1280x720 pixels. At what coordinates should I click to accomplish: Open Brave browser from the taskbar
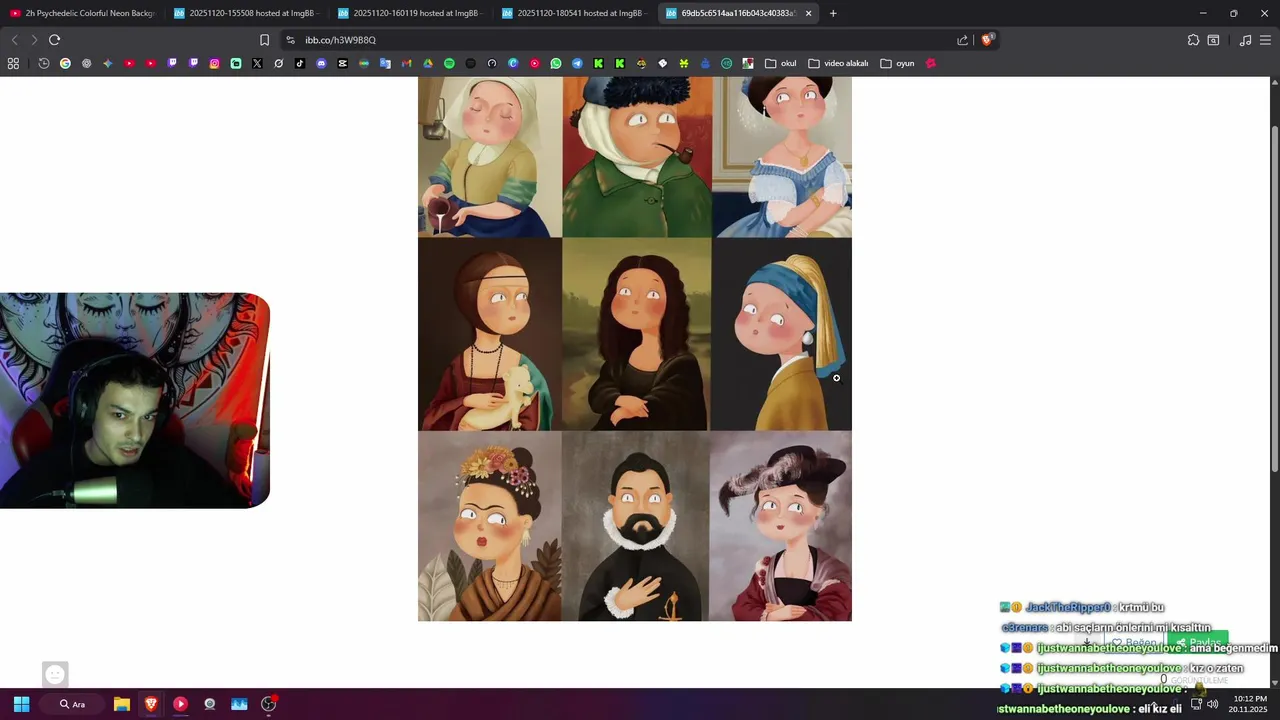[x=151, y=704]
